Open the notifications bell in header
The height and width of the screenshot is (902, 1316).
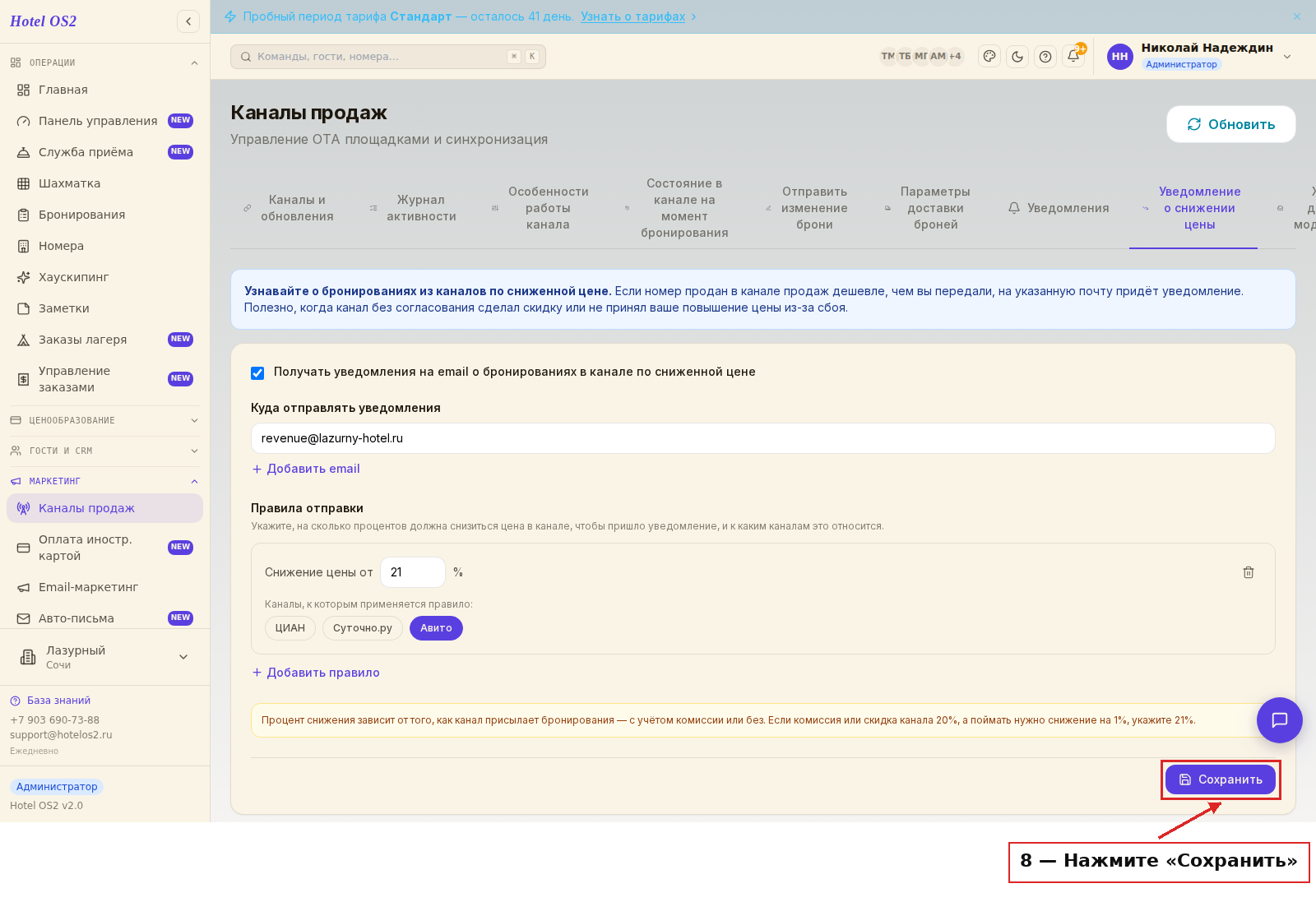click(1073, 57)
